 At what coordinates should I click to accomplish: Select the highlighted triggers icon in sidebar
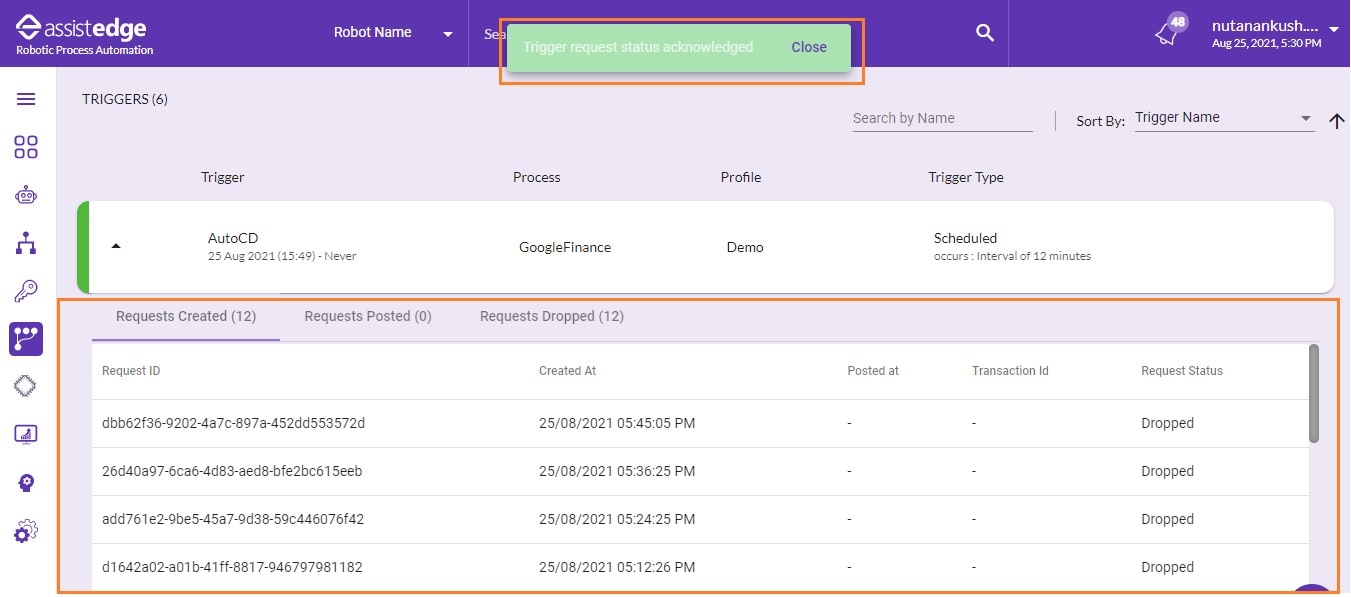click(x=26, y=339)
